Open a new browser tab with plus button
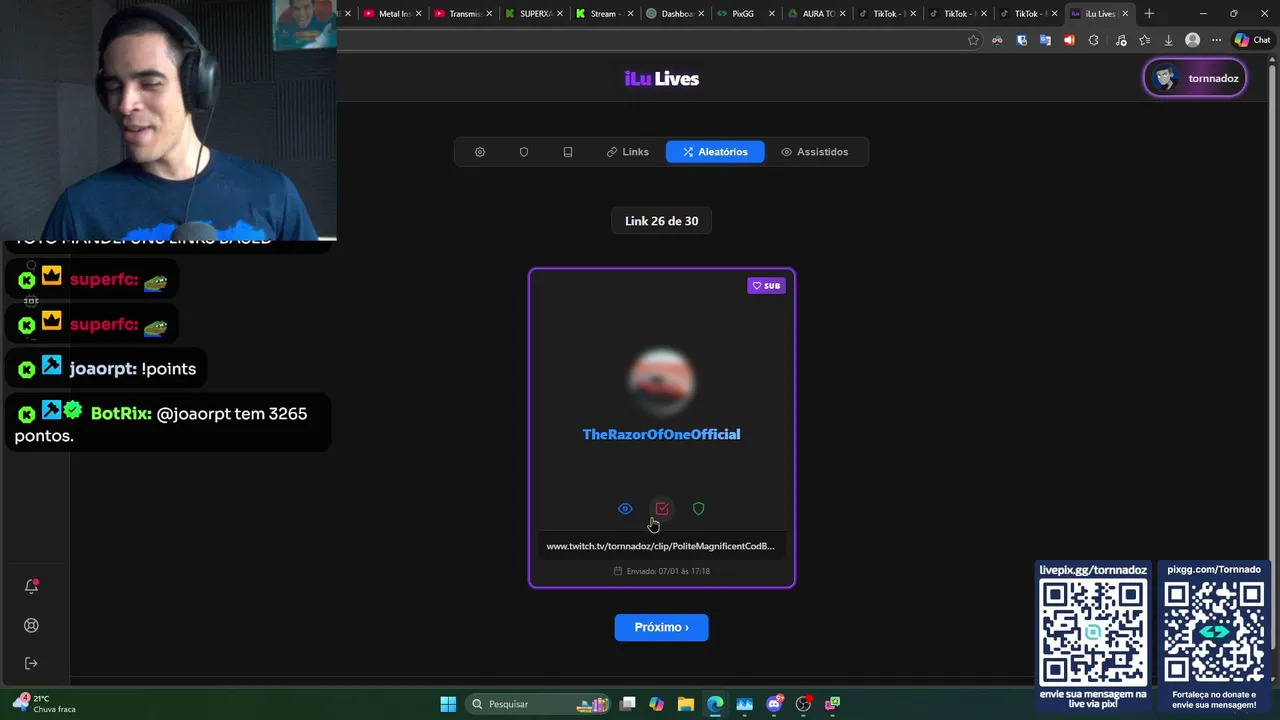This screenshot has height=720, width=1280. click(x=1149, y=14)
